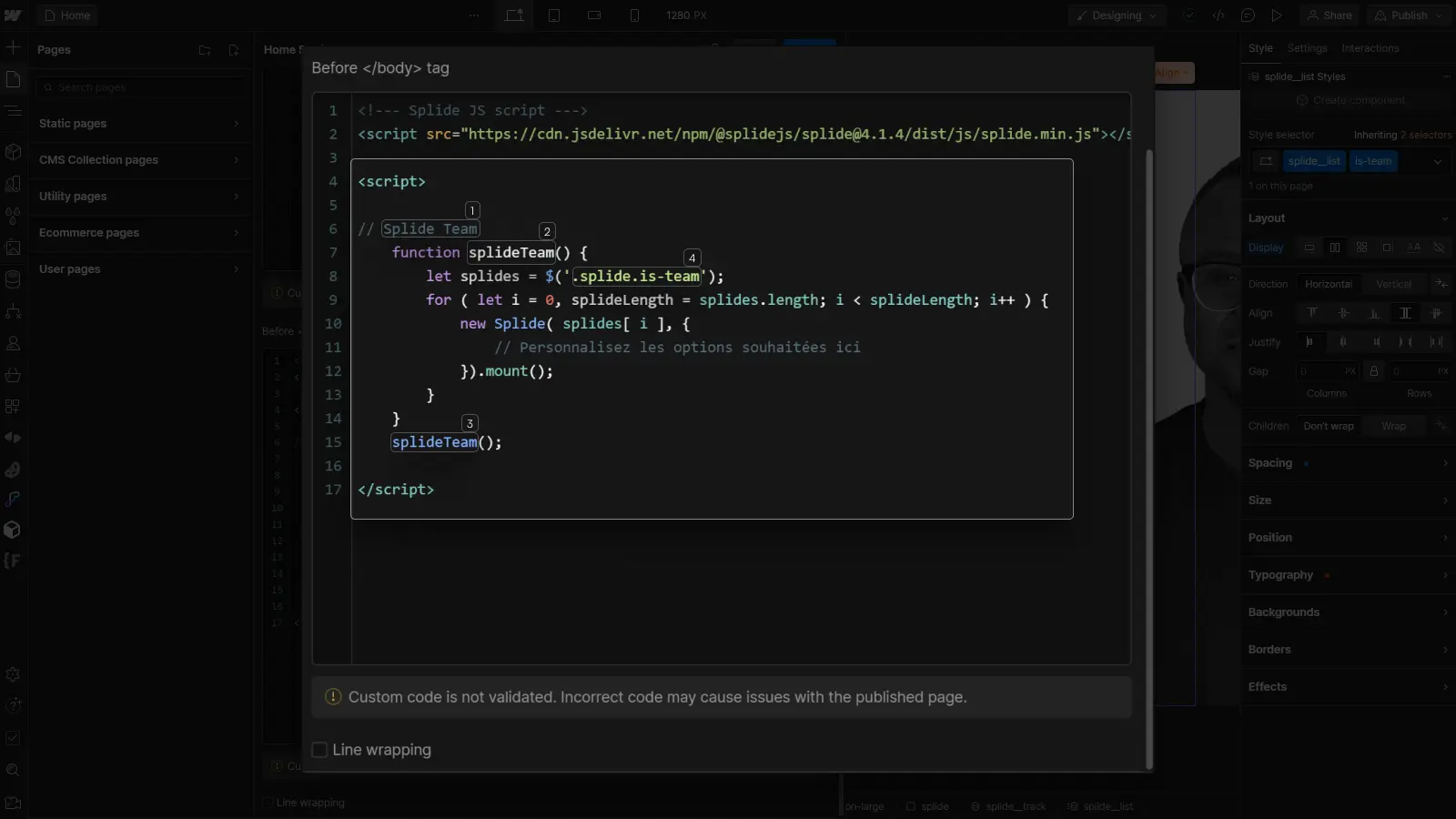The image size is (1456, 819).
Task: Click the Home page tab in top bar
Action: (66, 15)
